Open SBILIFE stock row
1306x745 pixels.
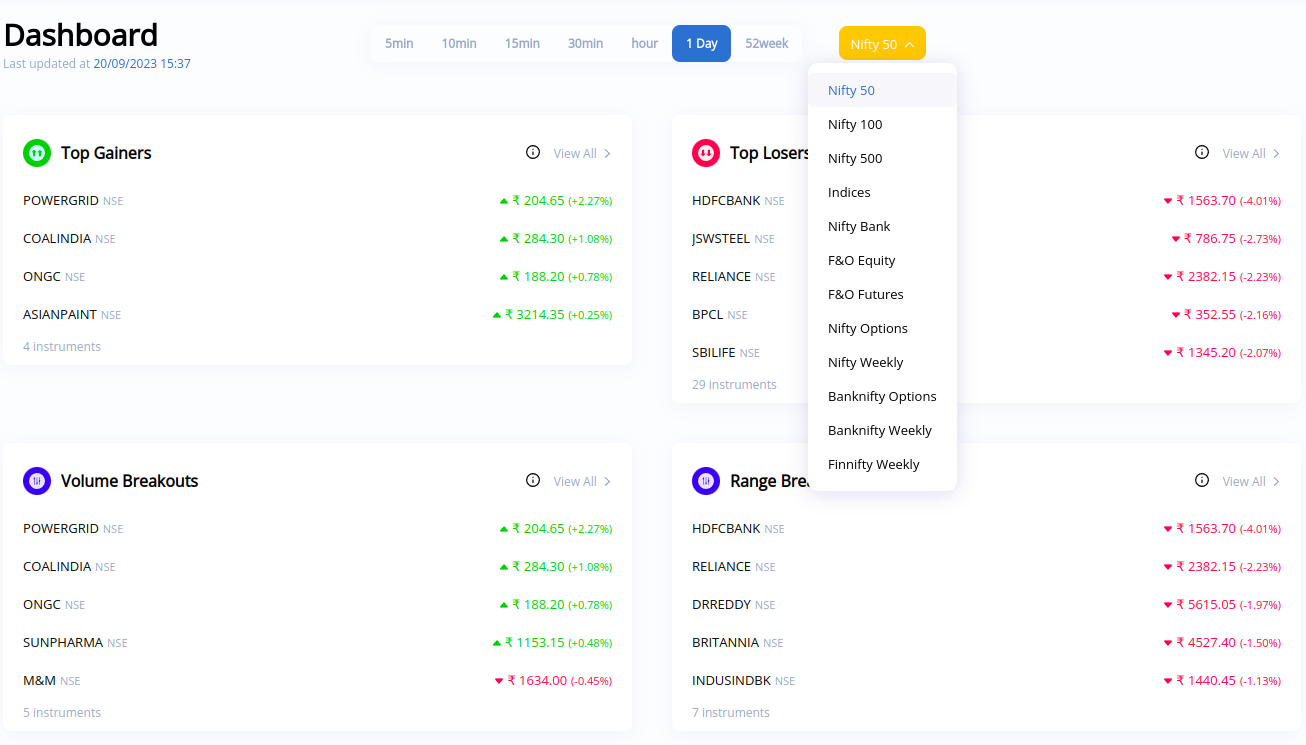point(986,353)
